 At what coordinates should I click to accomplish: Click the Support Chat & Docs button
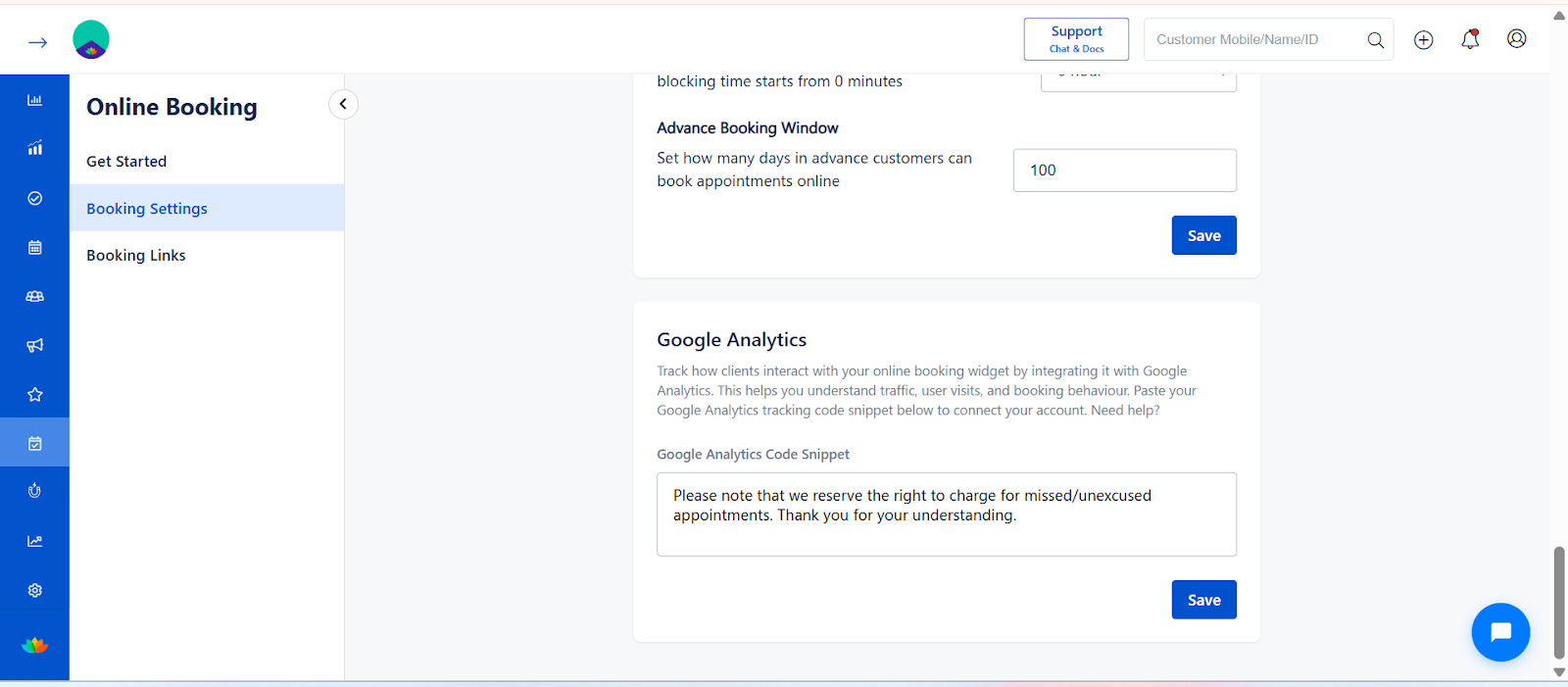[1076, 39]
